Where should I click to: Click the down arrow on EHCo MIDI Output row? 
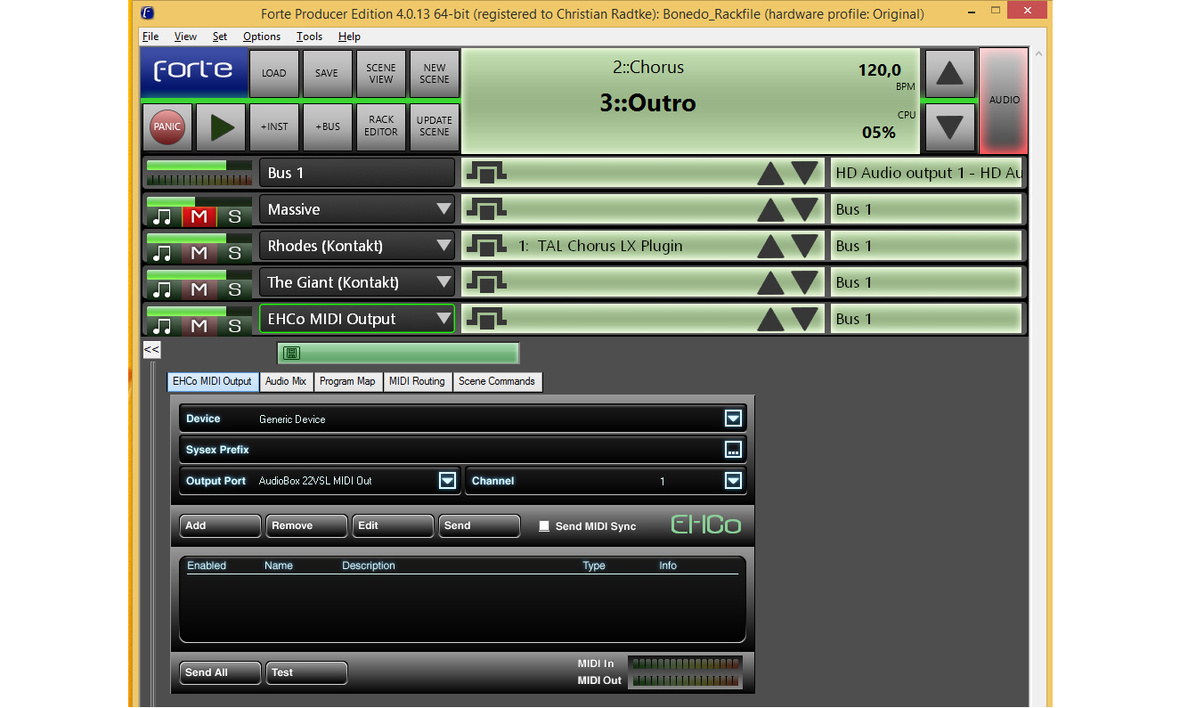[804, 319]
